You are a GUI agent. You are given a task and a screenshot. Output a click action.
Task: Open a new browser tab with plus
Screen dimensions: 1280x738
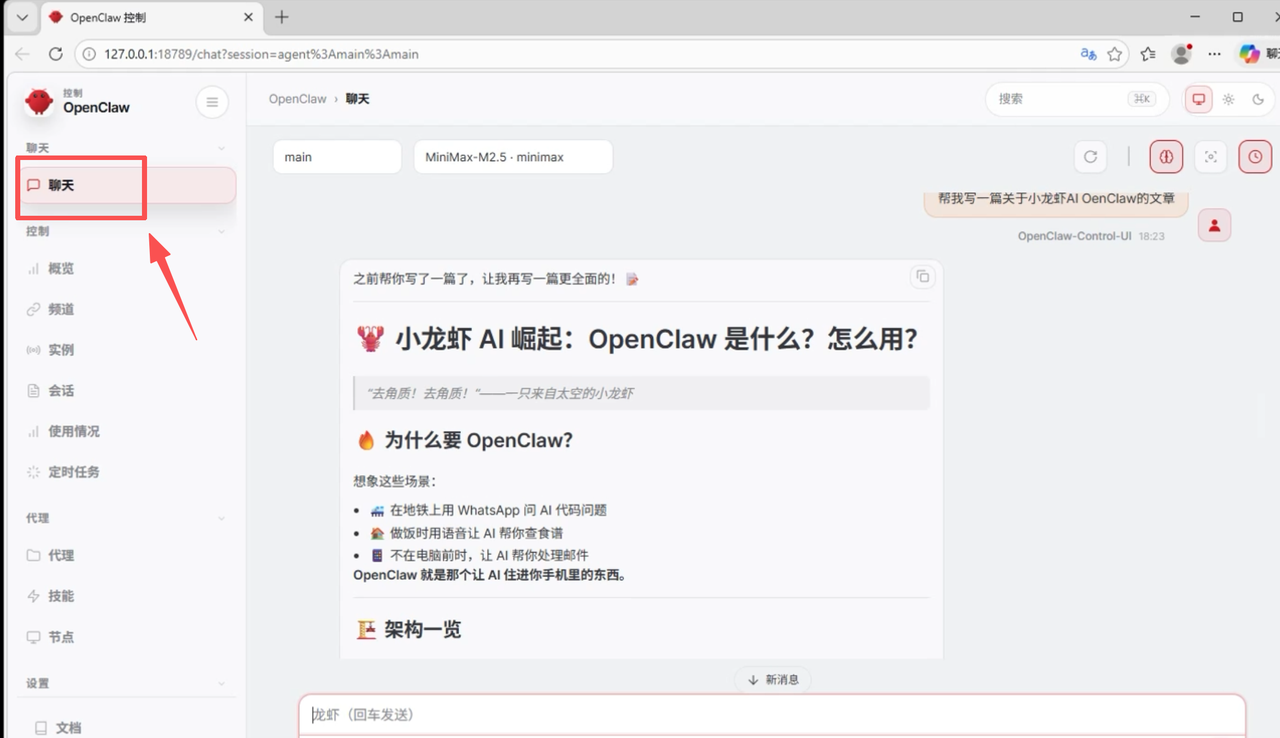(282, 17)
